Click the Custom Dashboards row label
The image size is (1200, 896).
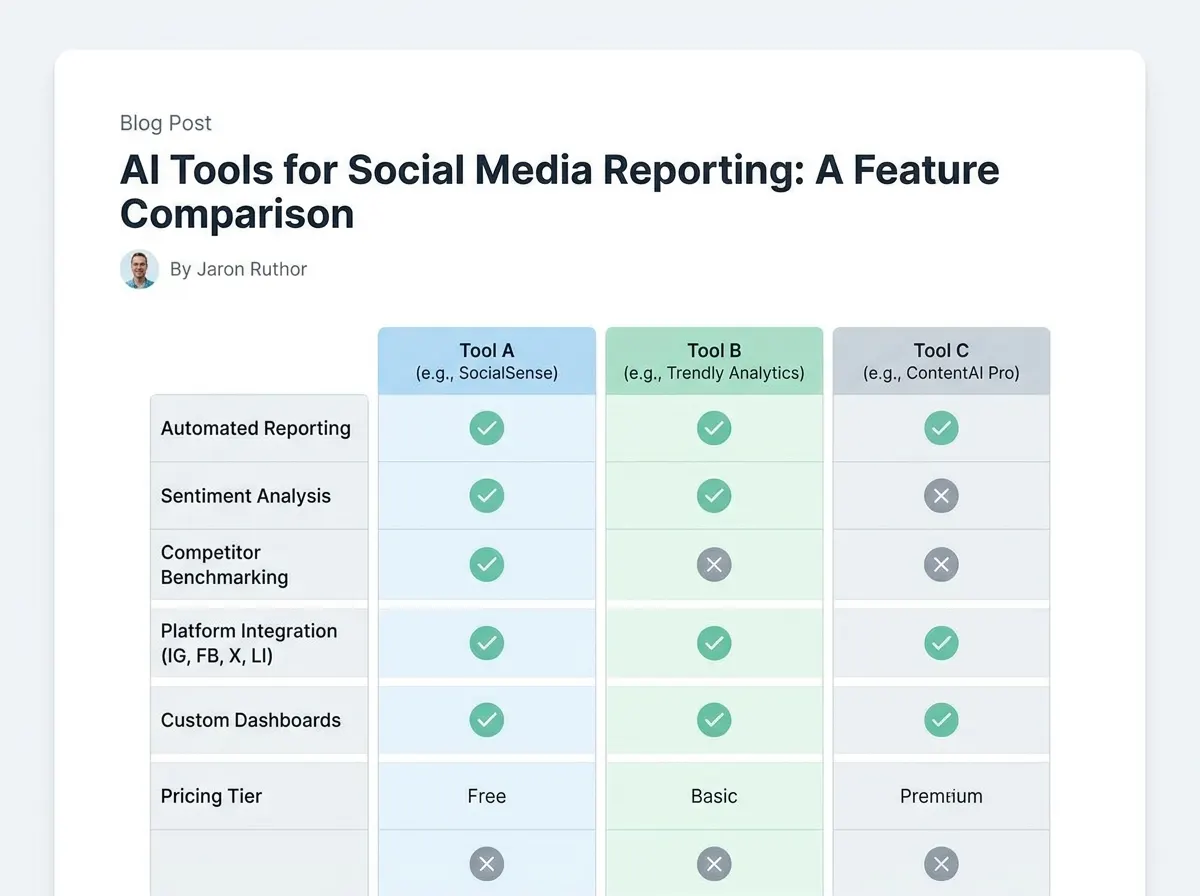(251, 720)
